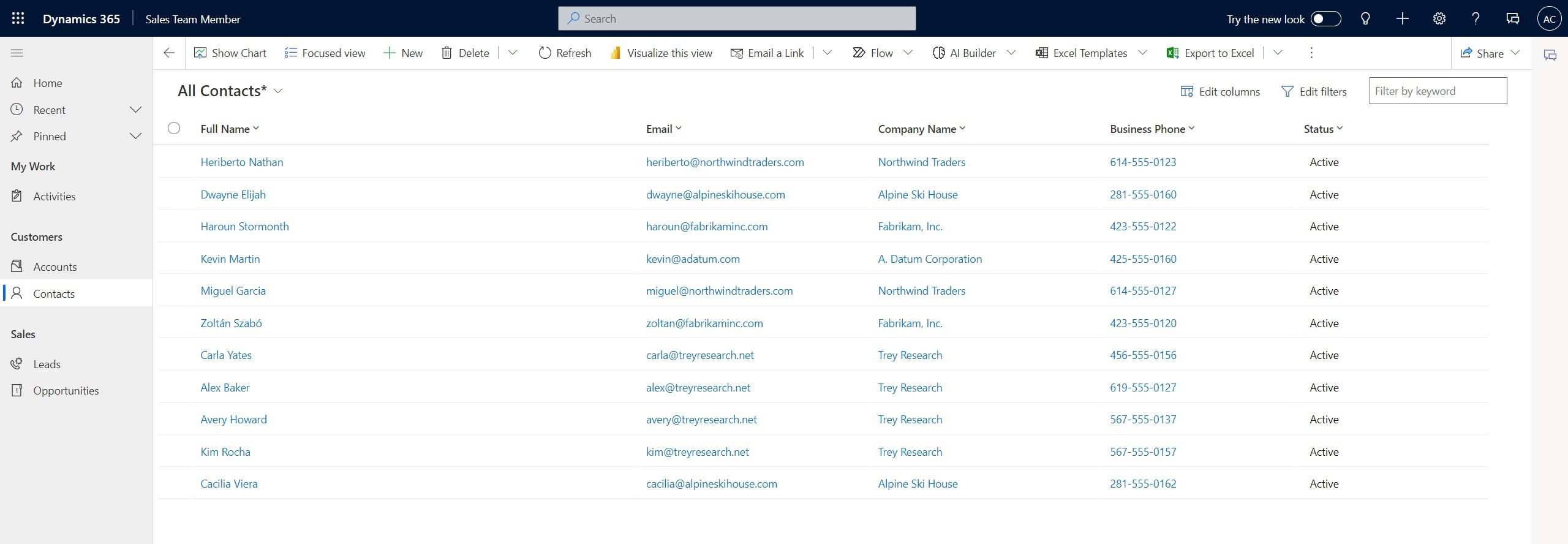Select Contacts in the sidebar
The height and width of the screenshot is (544, 1568).
pos(76,293)
